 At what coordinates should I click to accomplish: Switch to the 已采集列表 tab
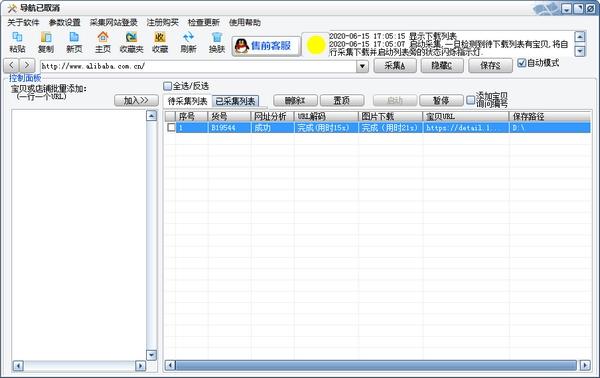[235, 101]
